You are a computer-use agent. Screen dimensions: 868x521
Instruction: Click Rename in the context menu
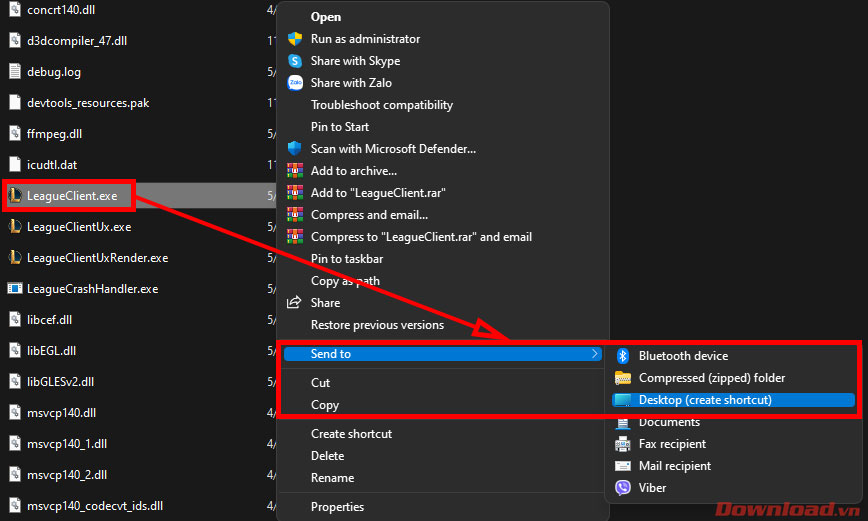[x=332, y=478]
